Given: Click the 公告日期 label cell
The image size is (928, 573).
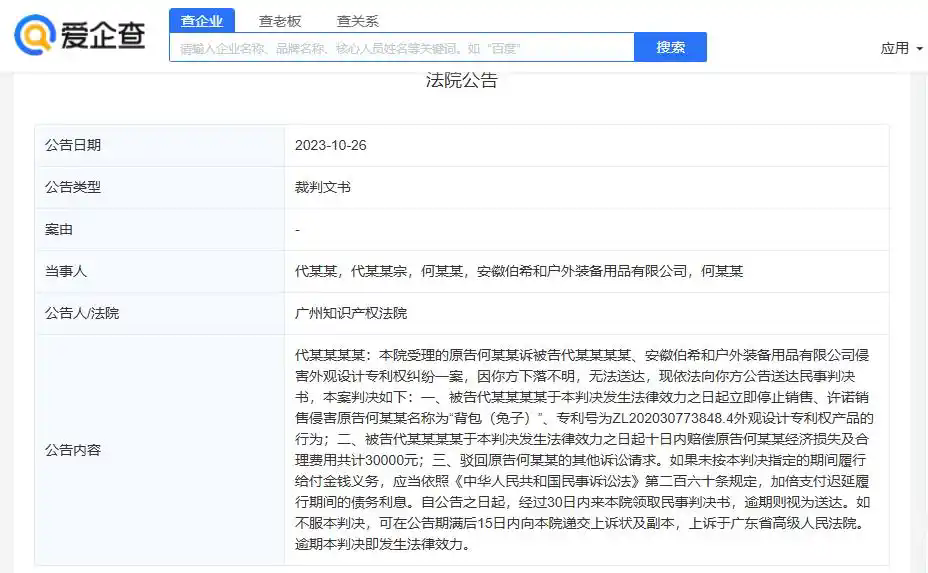Looking at the screenshot, I should pyautogui.click(x=160, y=146).
